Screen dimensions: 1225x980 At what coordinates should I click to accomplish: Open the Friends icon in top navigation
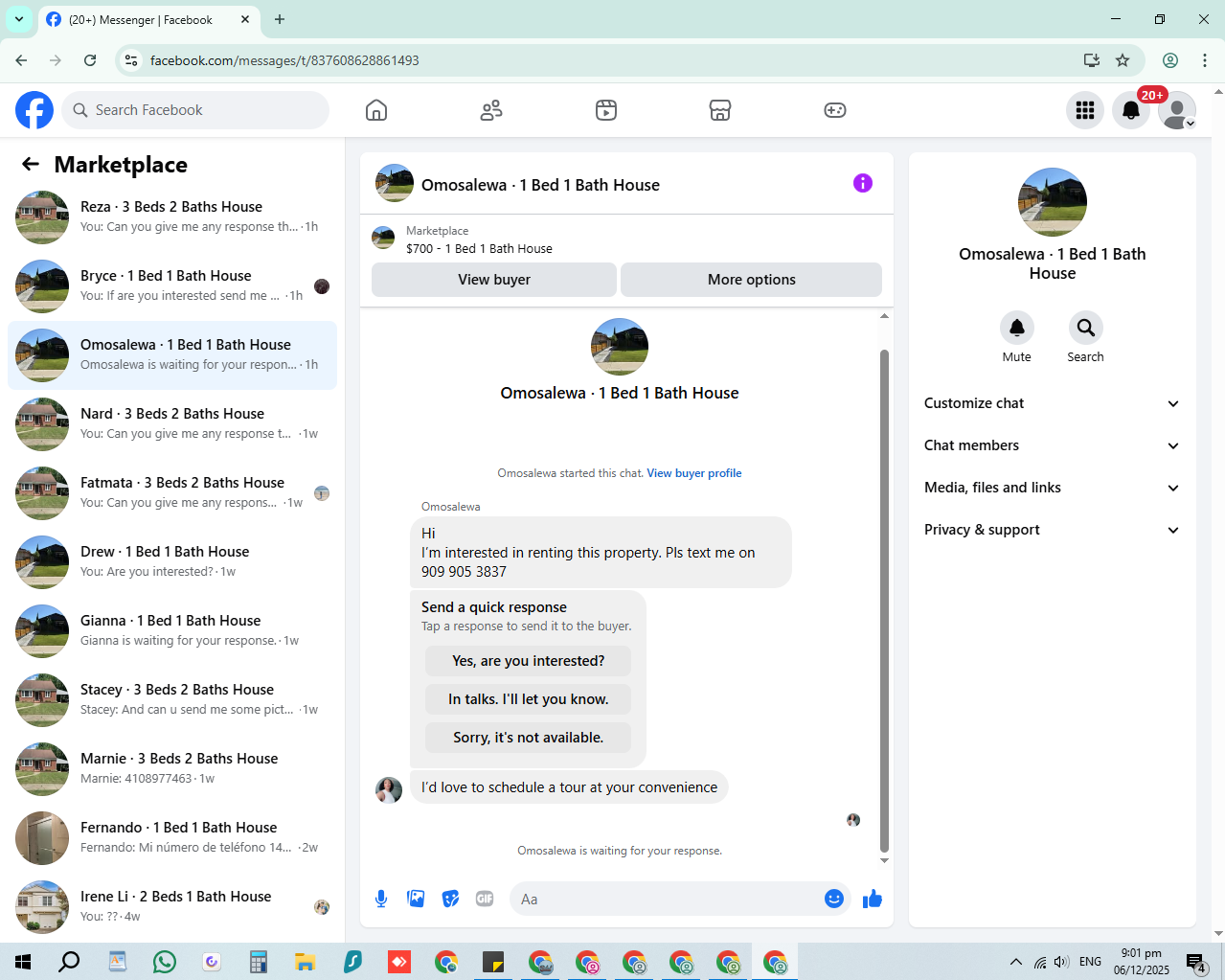coord(491,110)
